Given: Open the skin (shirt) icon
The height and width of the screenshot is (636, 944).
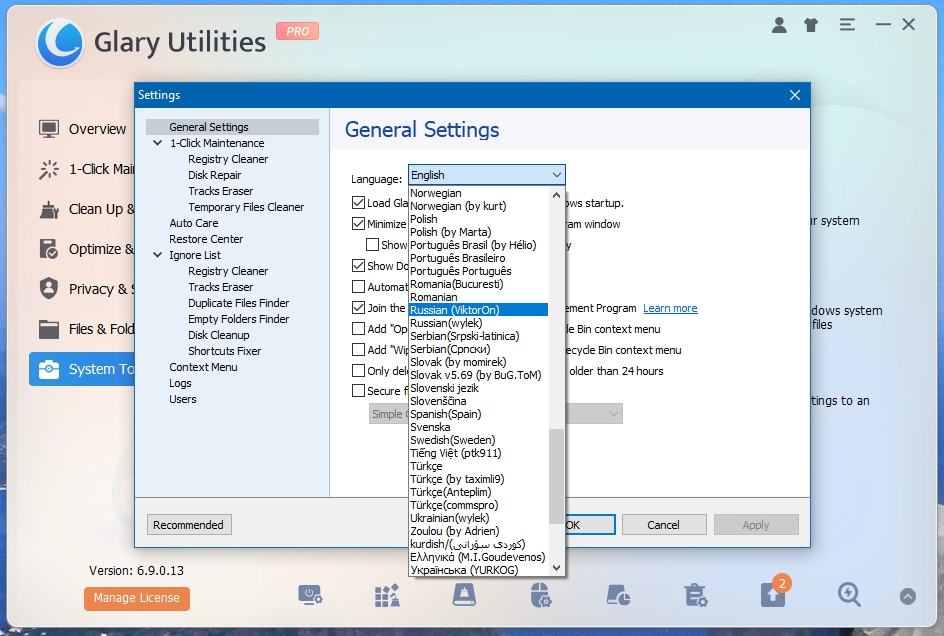Looking at the screenshot, I should (x=811, y=25).
